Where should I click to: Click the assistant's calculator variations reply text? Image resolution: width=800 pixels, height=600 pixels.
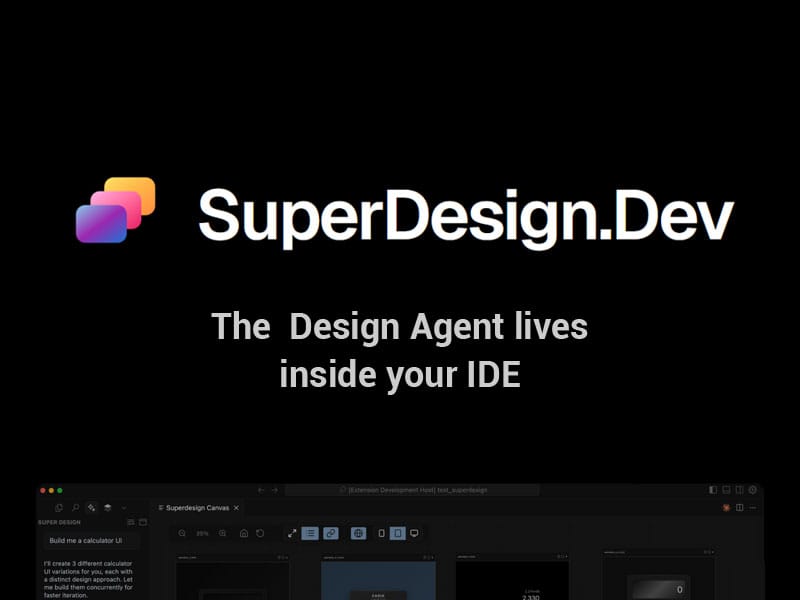coord(88,580)
